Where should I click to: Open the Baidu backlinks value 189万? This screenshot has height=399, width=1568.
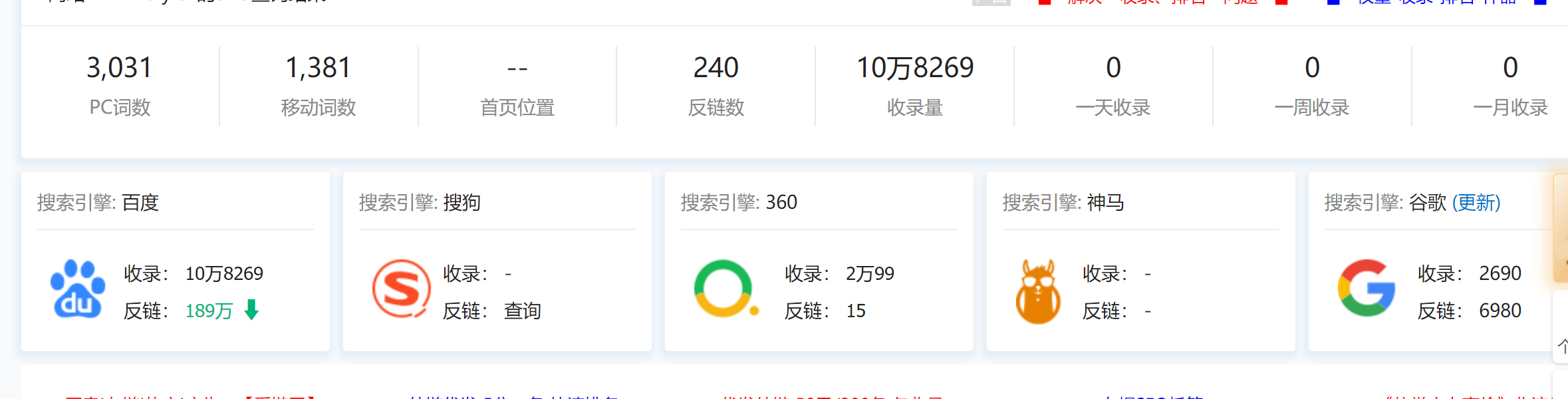tap(209, 311)
